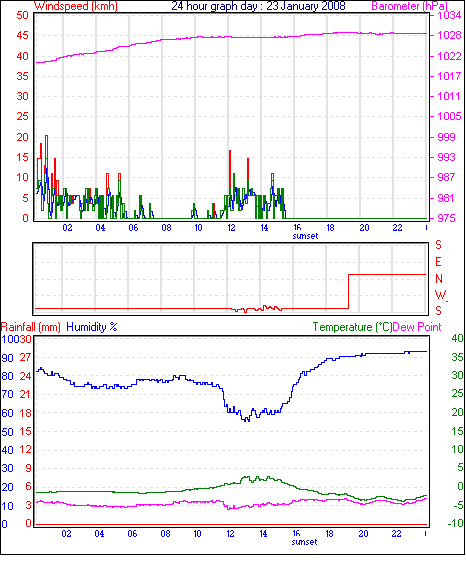The image size is (466, 563).
Task: Click the 24 hour graph day title
Action: pos(258,6)
